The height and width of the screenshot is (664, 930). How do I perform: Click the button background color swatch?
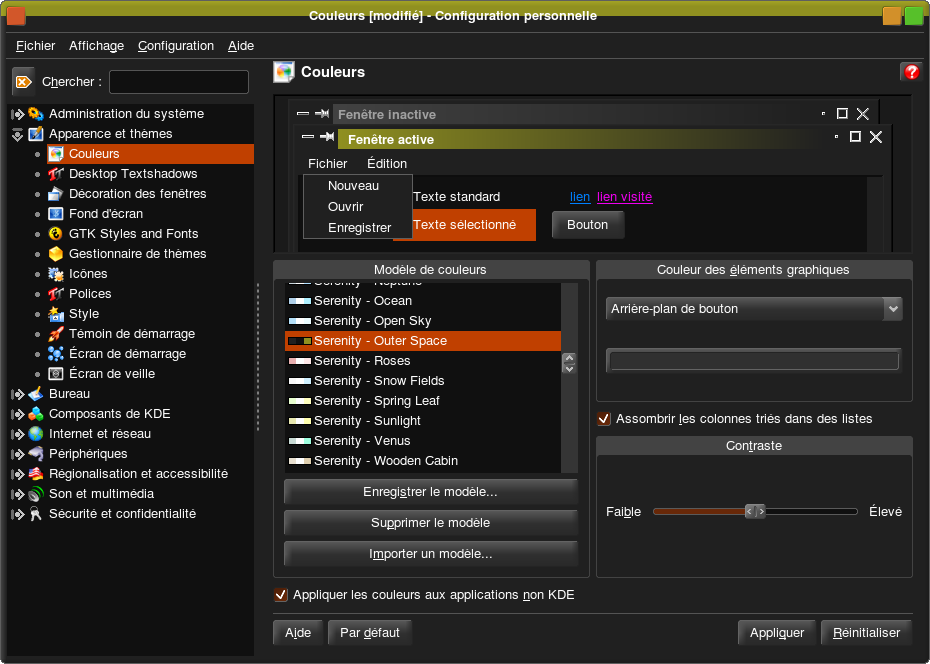click(754, 360)
